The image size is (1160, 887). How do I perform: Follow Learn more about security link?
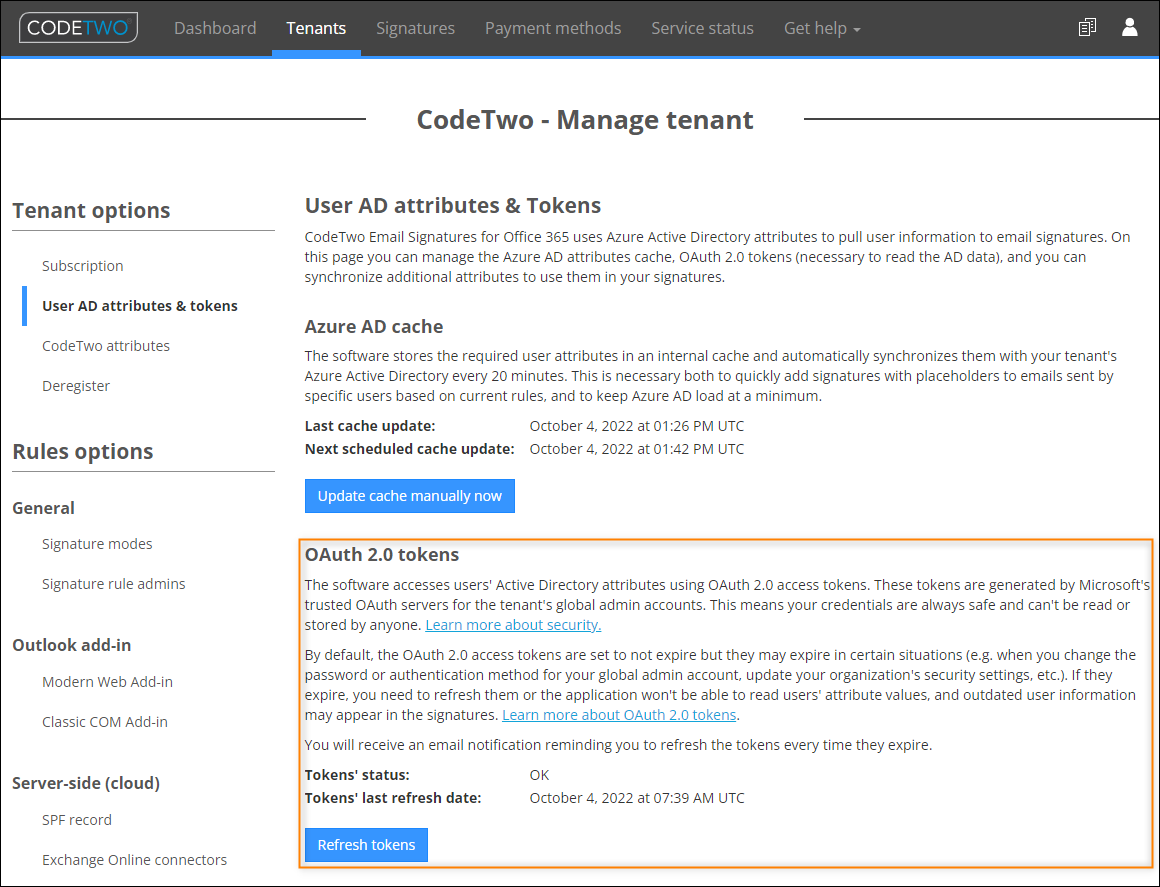click(513, 625)
